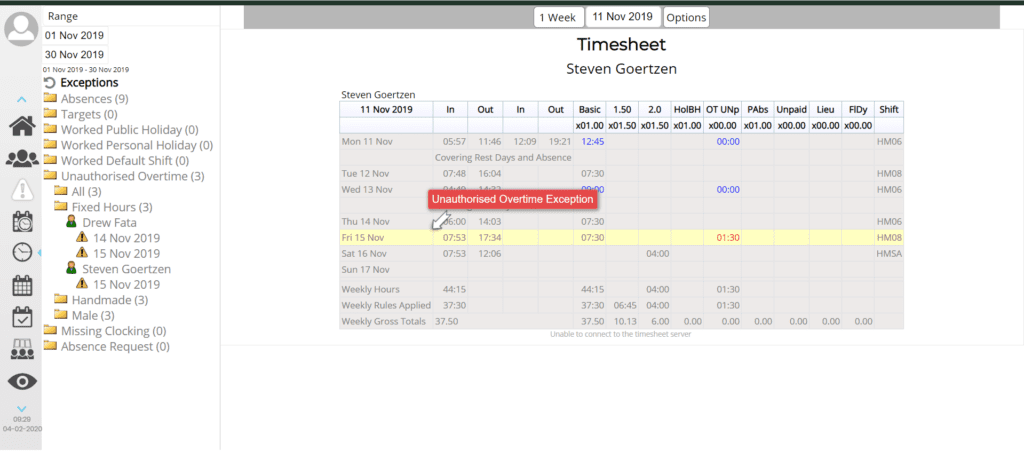Select the Tue 12 Nov row label
Image resolution: width=1024 pixels, height=451 pixels.
tap(364, 174)
